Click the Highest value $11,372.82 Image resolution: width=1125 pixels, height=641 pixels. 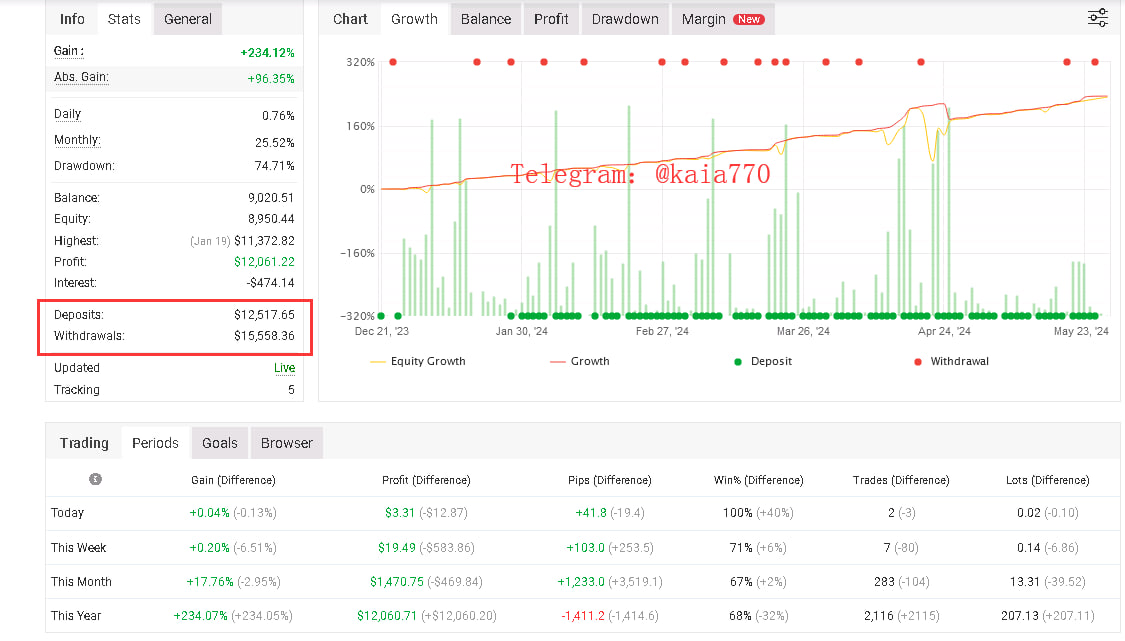[x=264, y=240]
